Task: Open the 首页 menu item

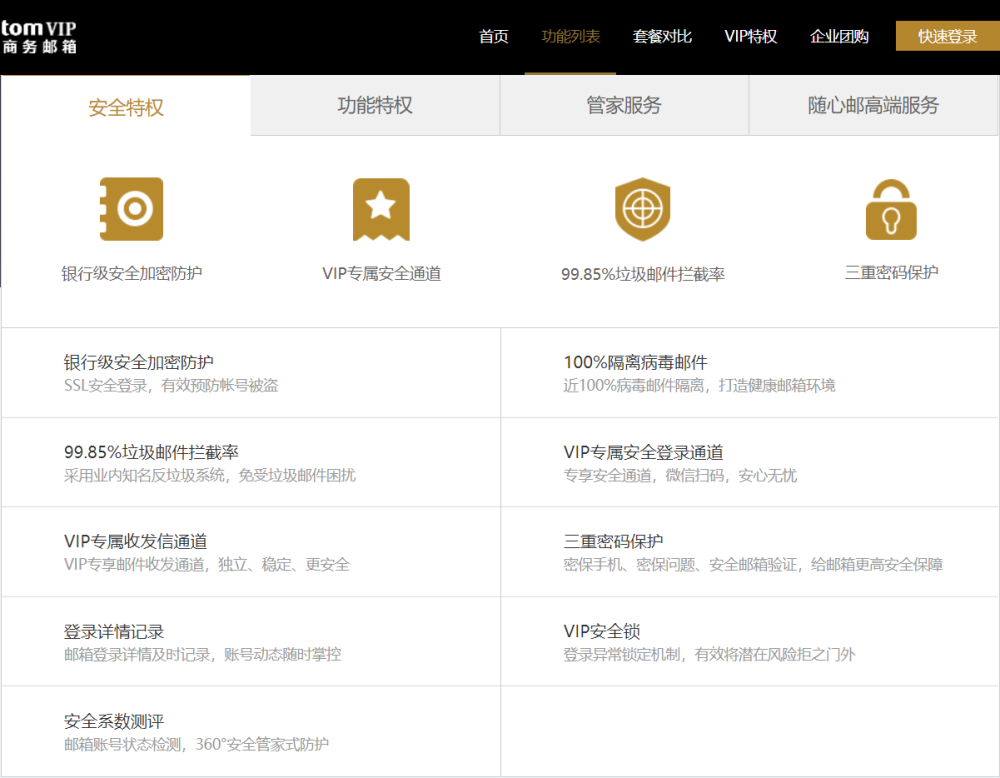Action: (x=492, y=35)
